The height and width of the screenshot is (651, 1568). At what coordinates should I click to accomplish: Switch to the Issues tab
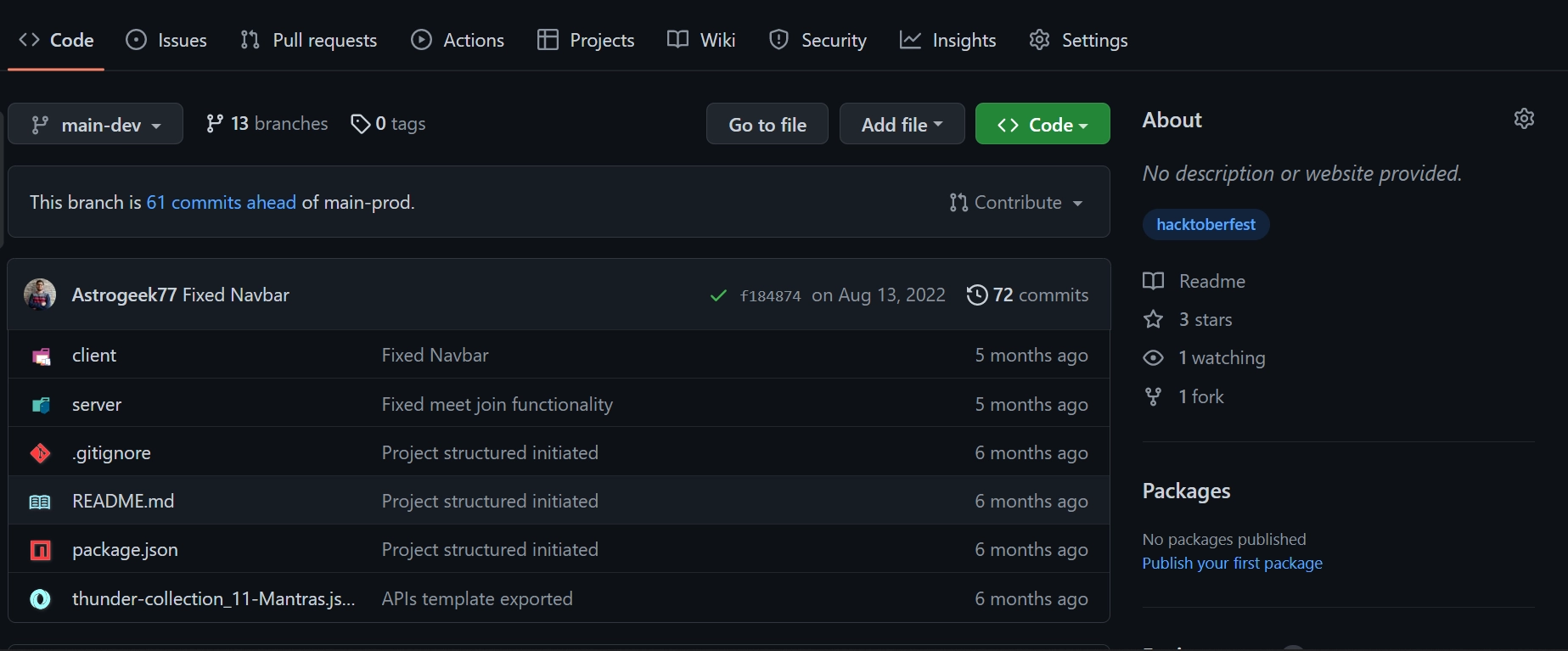166,40
